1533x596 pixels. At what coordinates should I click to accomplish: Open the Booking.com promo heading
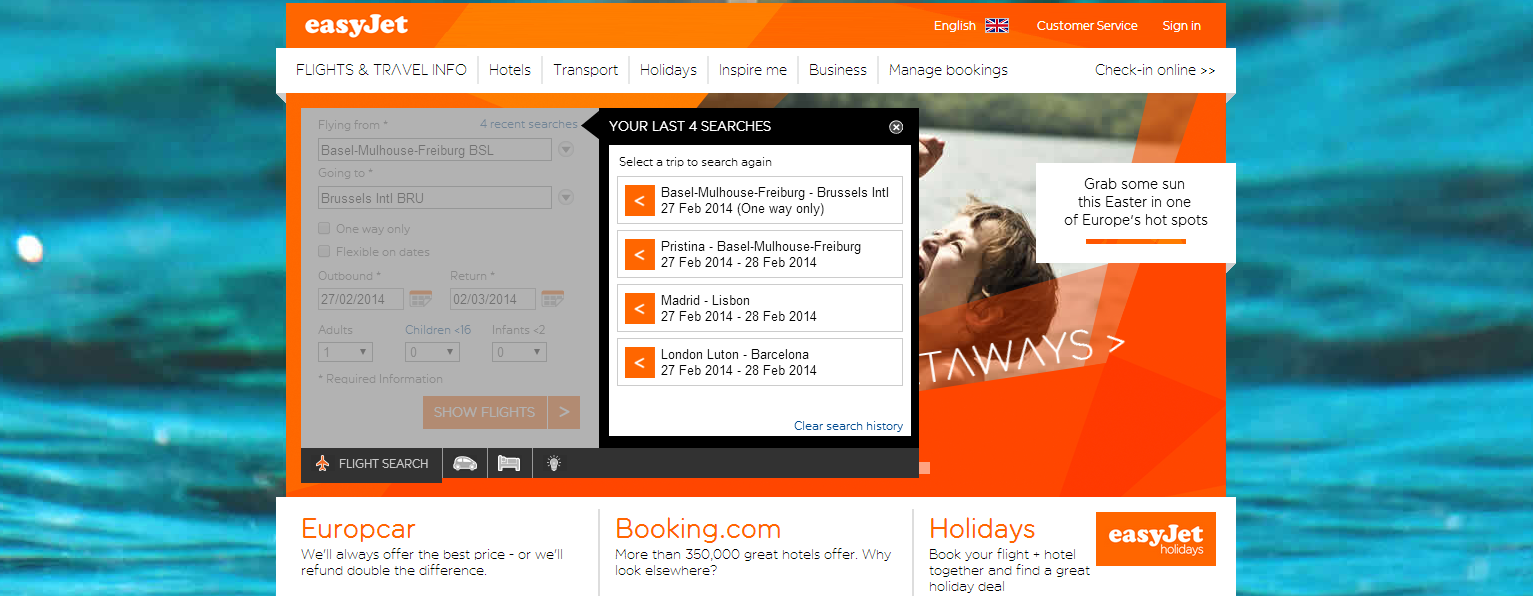click(698, 529)
